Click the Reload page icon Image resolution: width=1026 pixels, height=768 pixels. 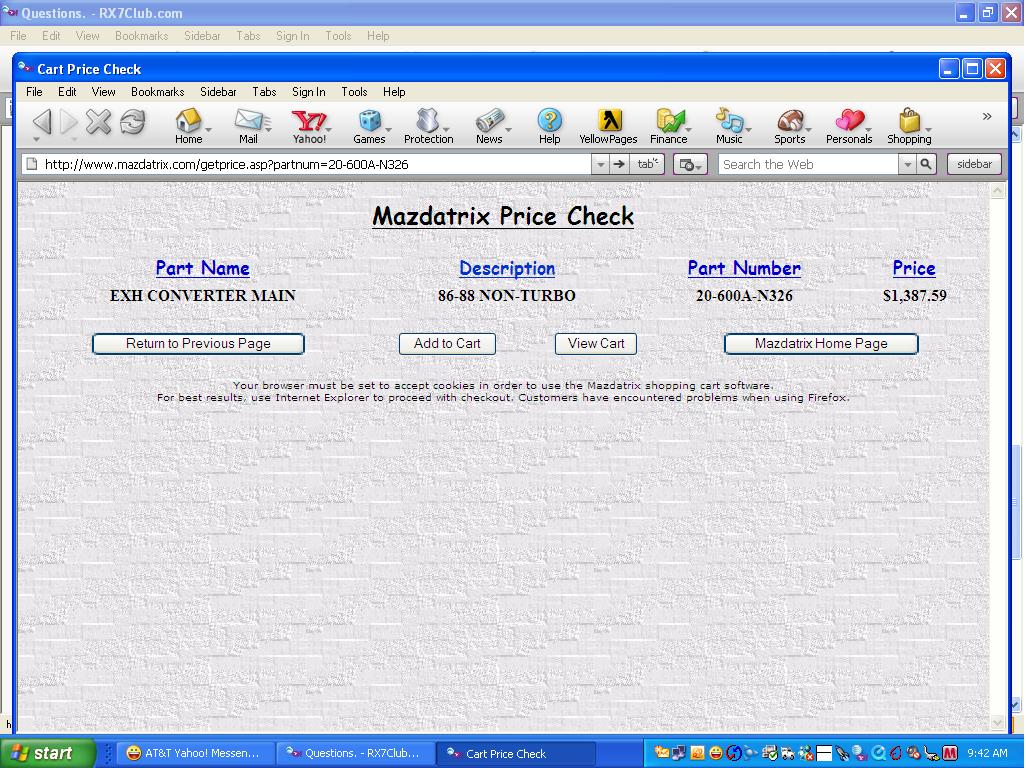[133, 122]
